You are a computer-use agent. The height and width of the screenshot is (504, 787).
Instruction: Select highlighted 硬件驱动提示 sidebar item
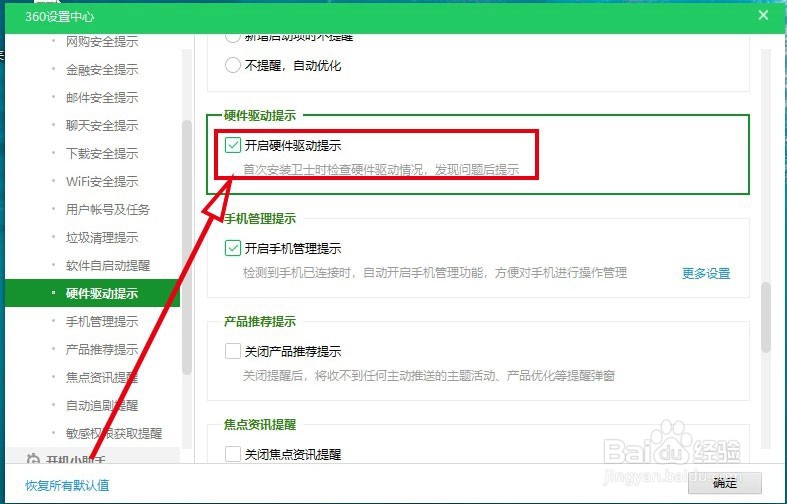tap(92, 294)
